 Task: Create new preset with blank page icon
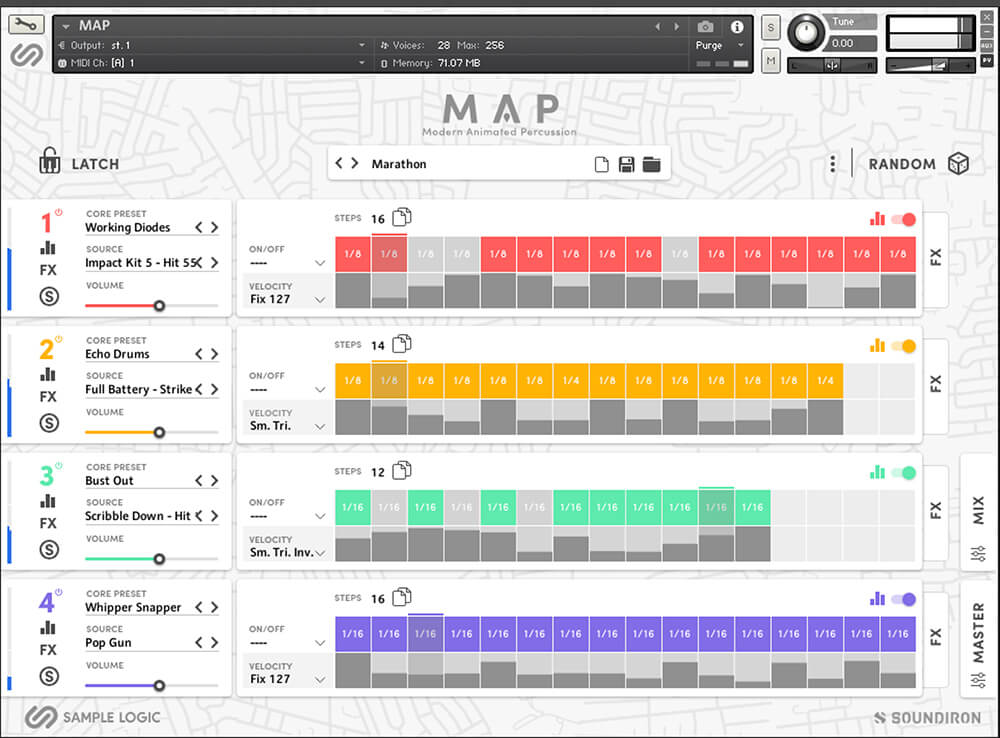coord(602,165)
